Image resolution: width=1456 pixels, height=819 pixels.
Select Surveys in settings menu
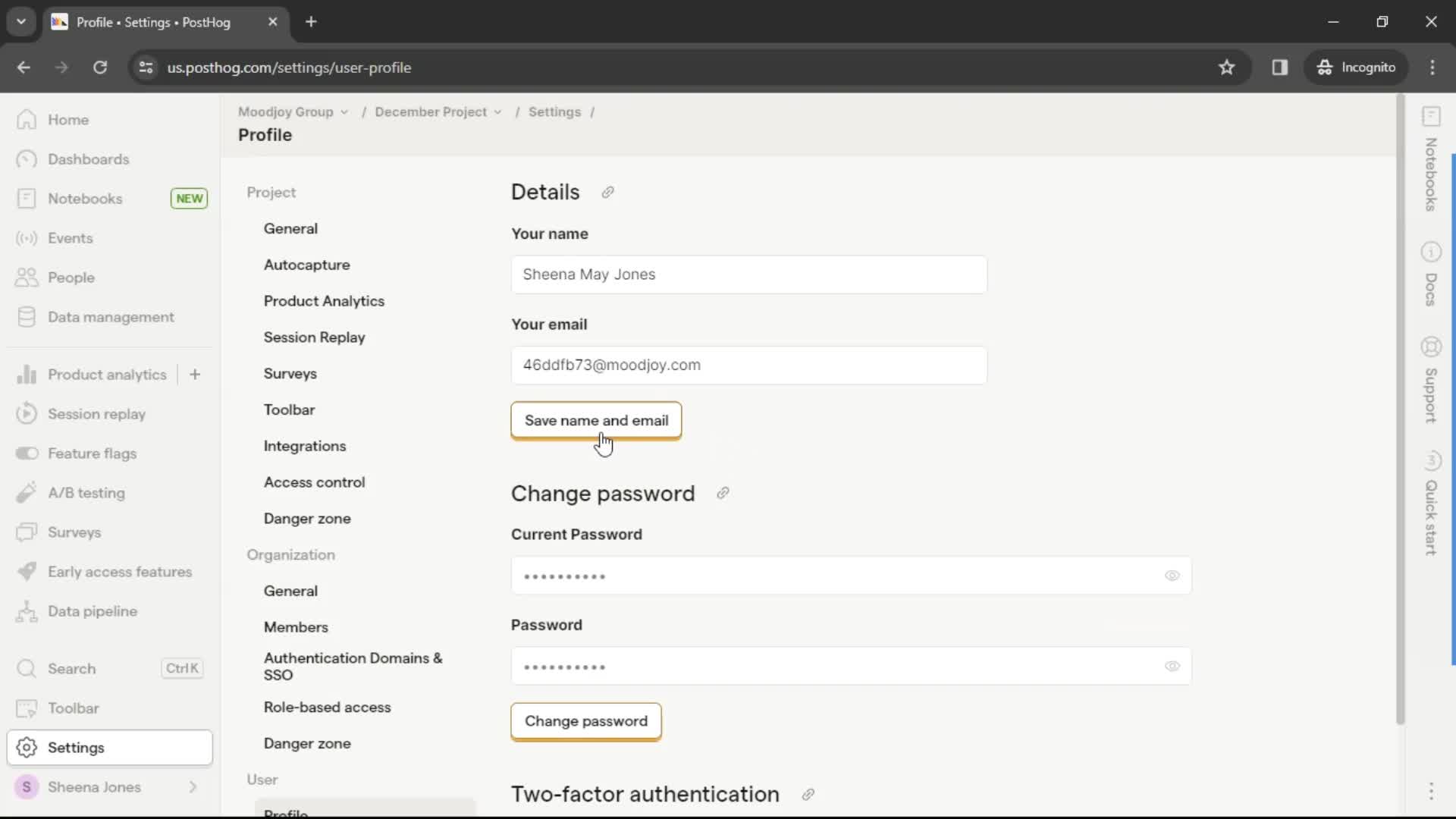(x=290, y=374)
